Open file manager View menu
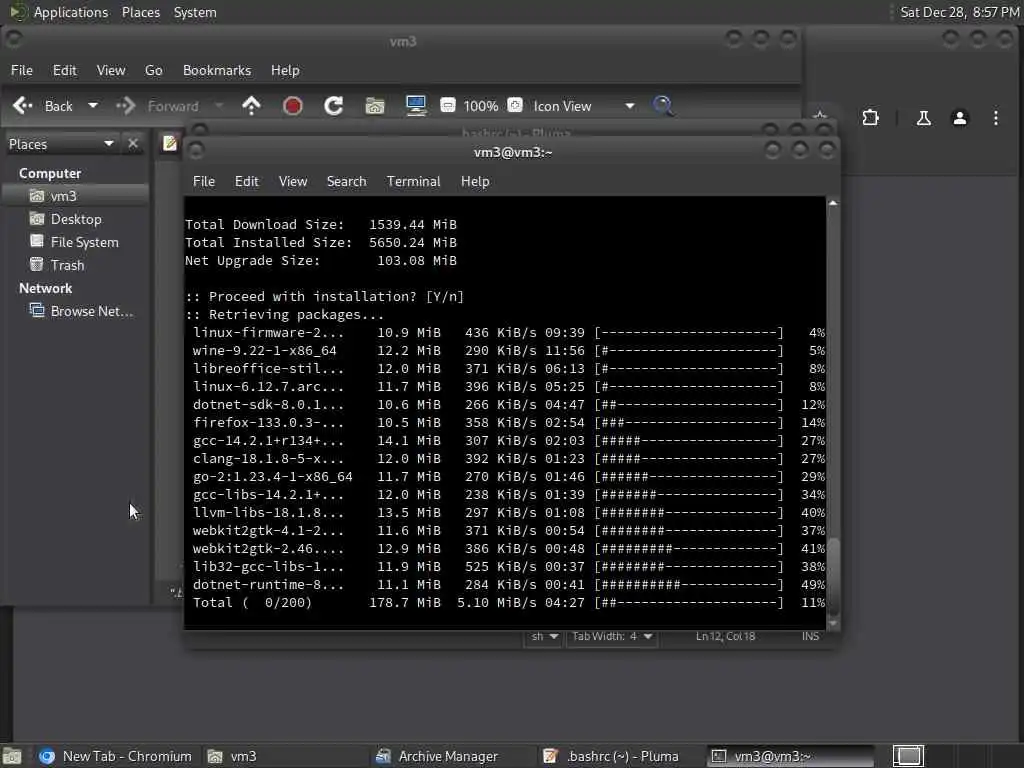Image resolution: width=1024 pixels, height=768 pixels. [111, 70]
